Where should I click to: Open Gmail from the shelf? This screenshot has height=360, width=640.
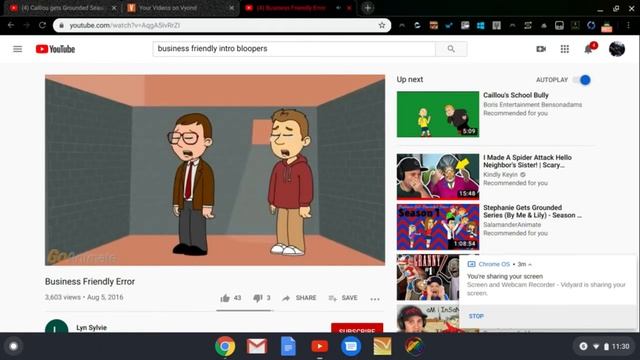point(257,347)
